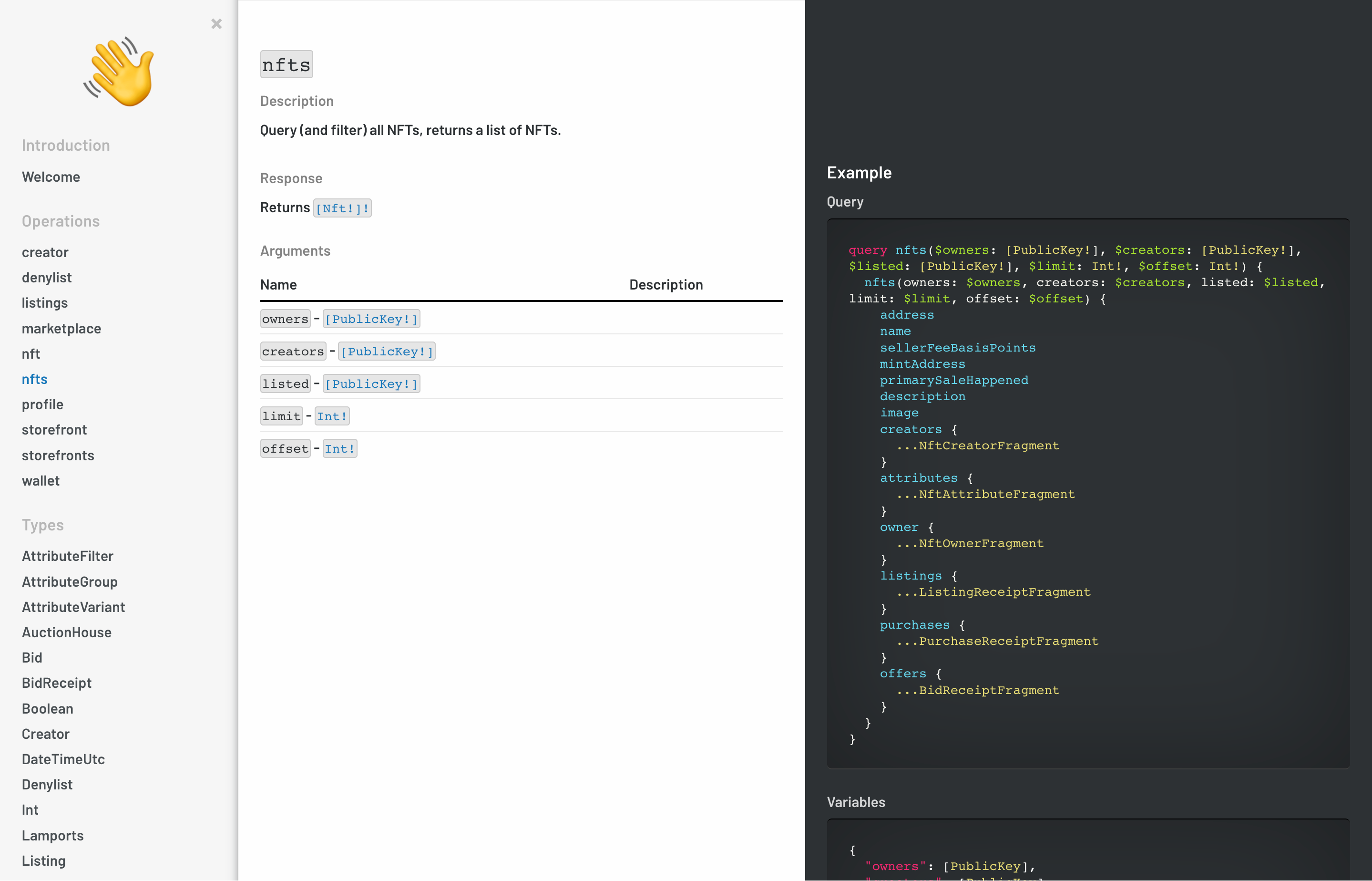
Task: View the DateTimeUtc type definition
Action: [63, 759]
